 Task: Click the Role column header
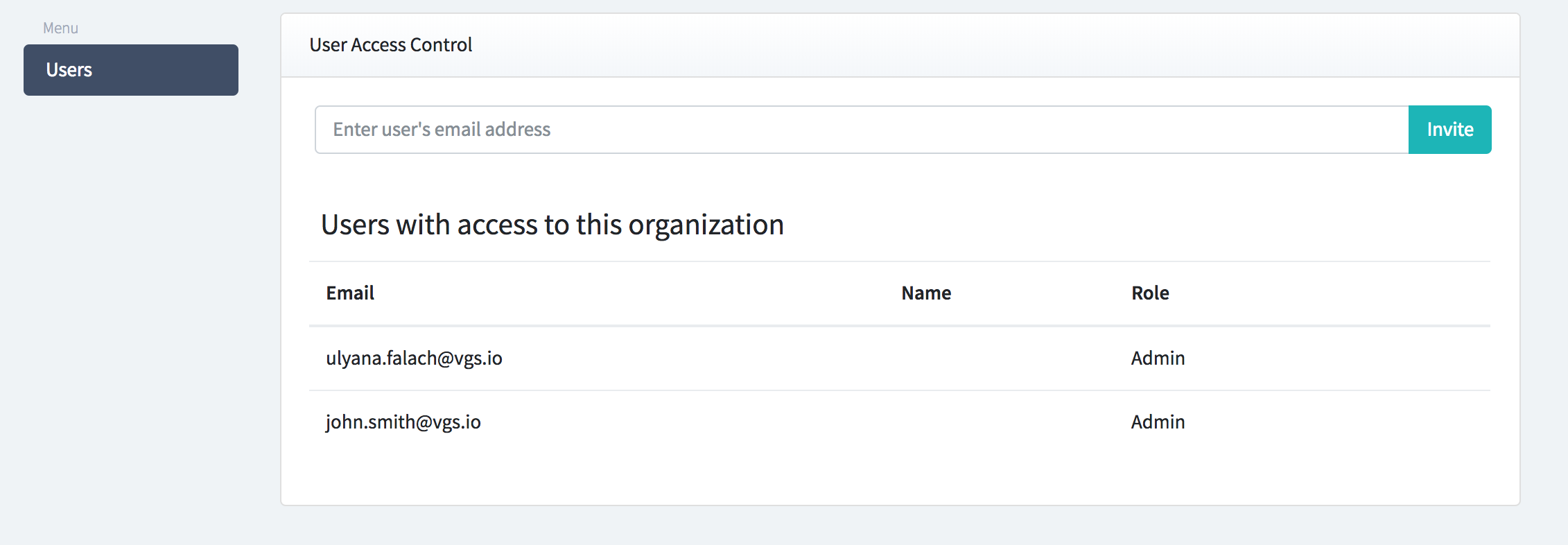point(1150,293)
